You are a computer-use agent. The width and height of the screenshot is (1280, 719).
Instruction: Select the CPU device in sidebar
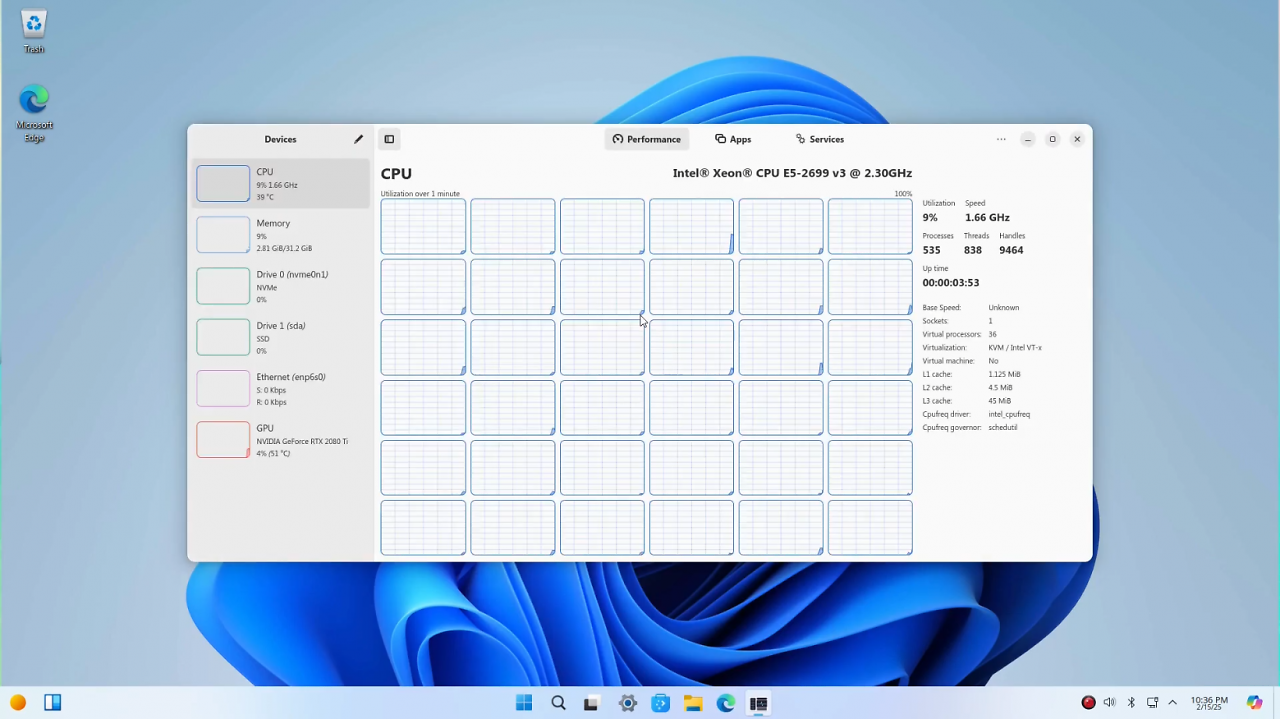point(281,184)
